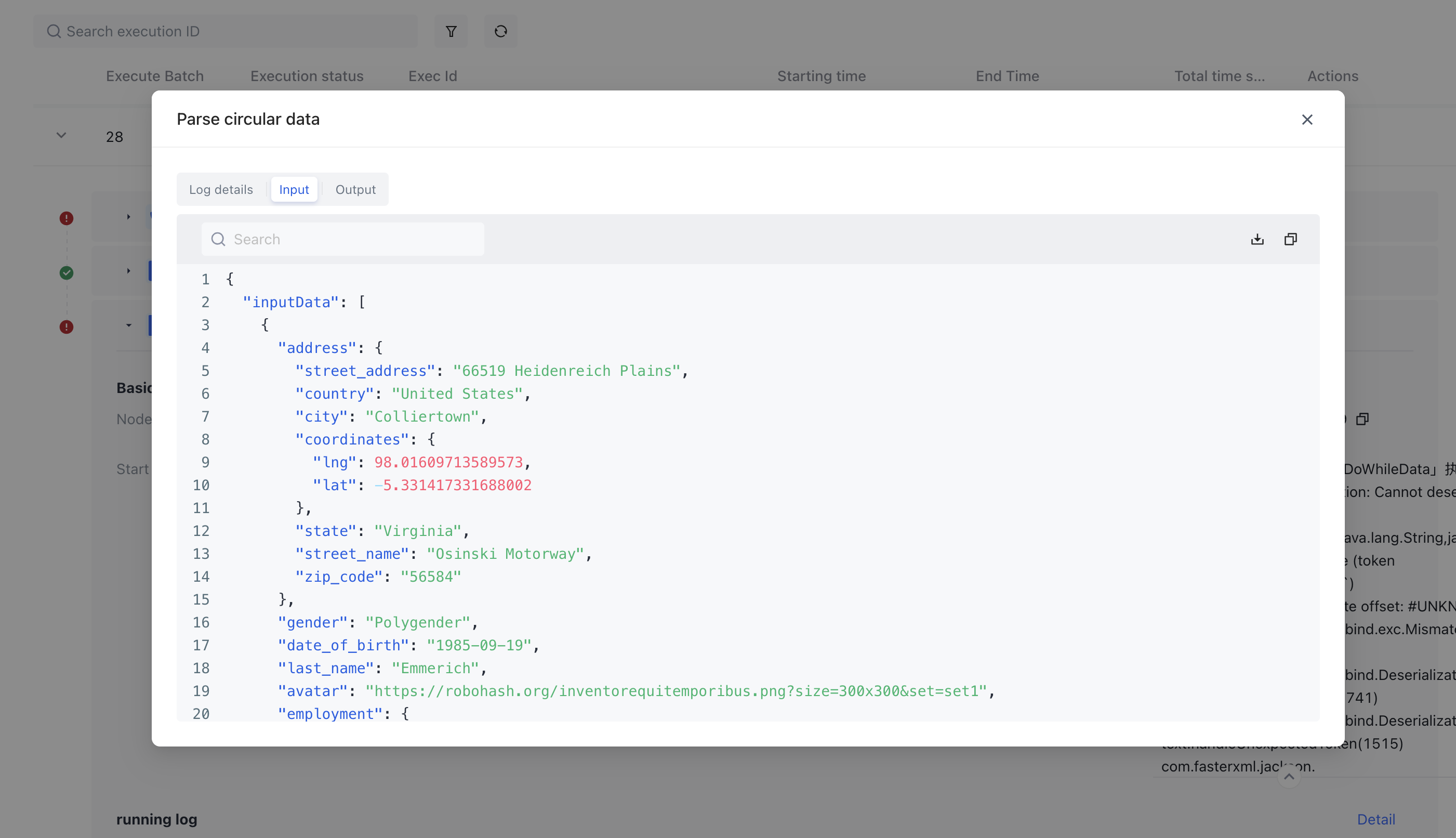This screenshot has width=1456, height=838.
Task: Open the running log Detail link
Action: [1375, 819]
